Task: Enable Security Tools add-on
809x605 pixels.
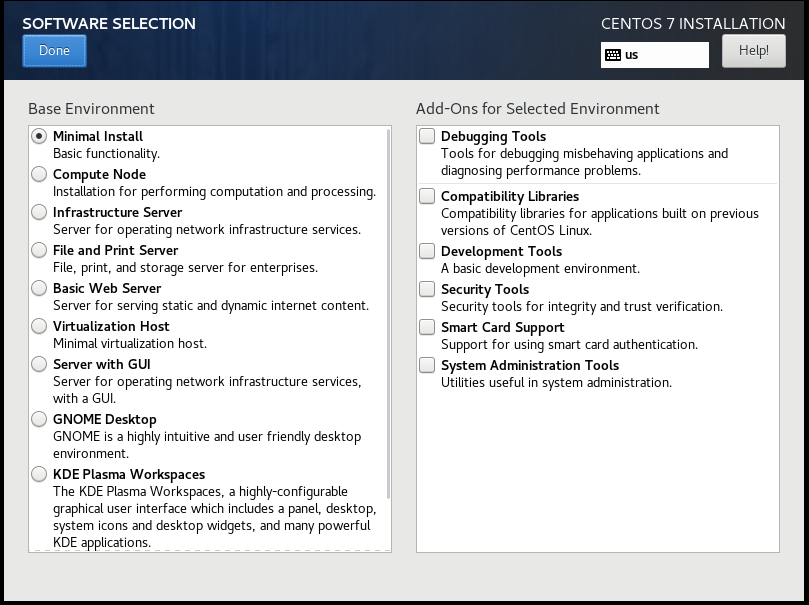Action: click(427, 289)
